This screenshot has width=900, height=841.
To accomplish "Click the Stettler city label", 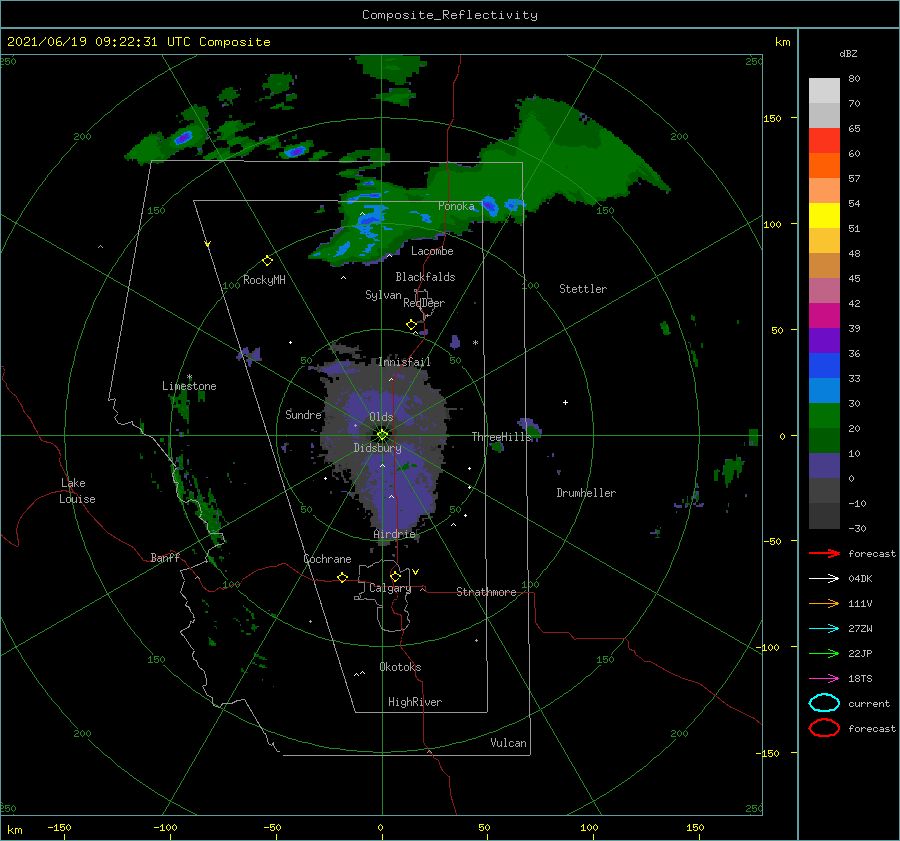I will point(583,289).
